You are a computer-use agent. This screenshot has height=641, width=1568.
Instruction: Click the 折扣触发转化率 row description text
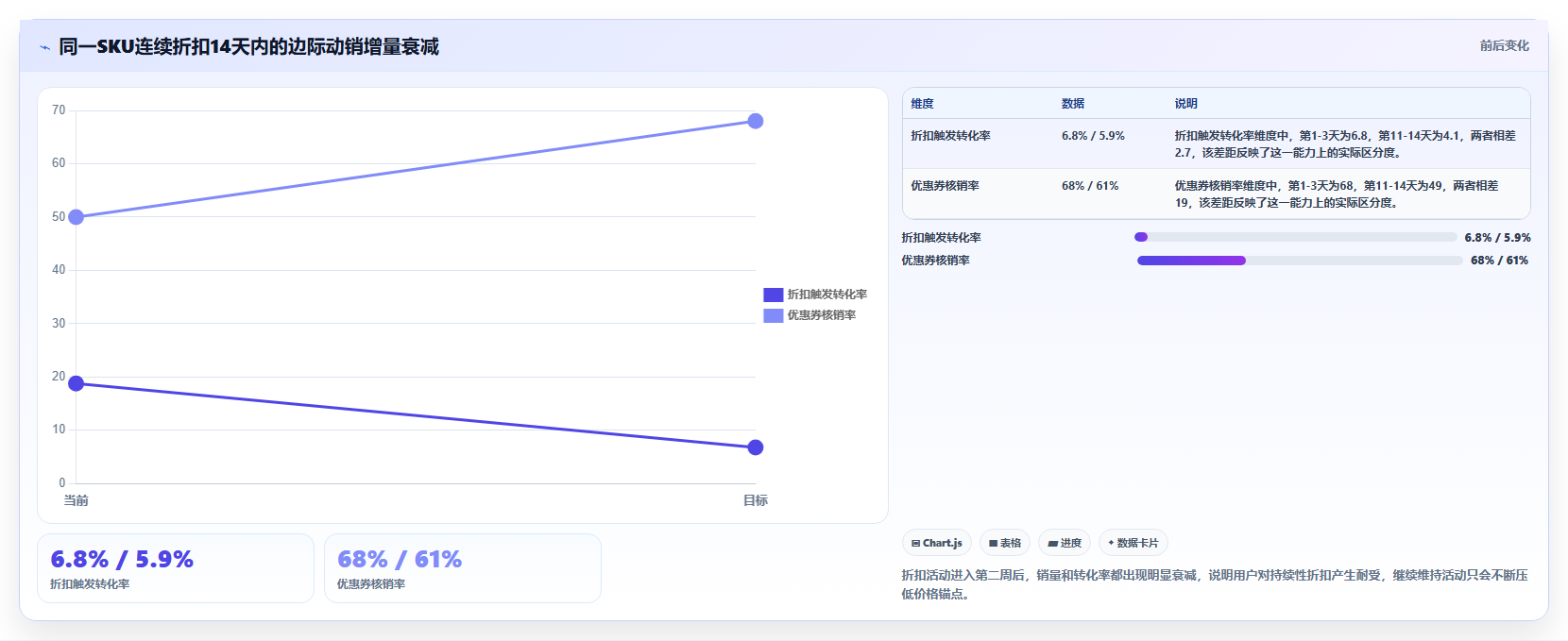(x=1345, y=144)
